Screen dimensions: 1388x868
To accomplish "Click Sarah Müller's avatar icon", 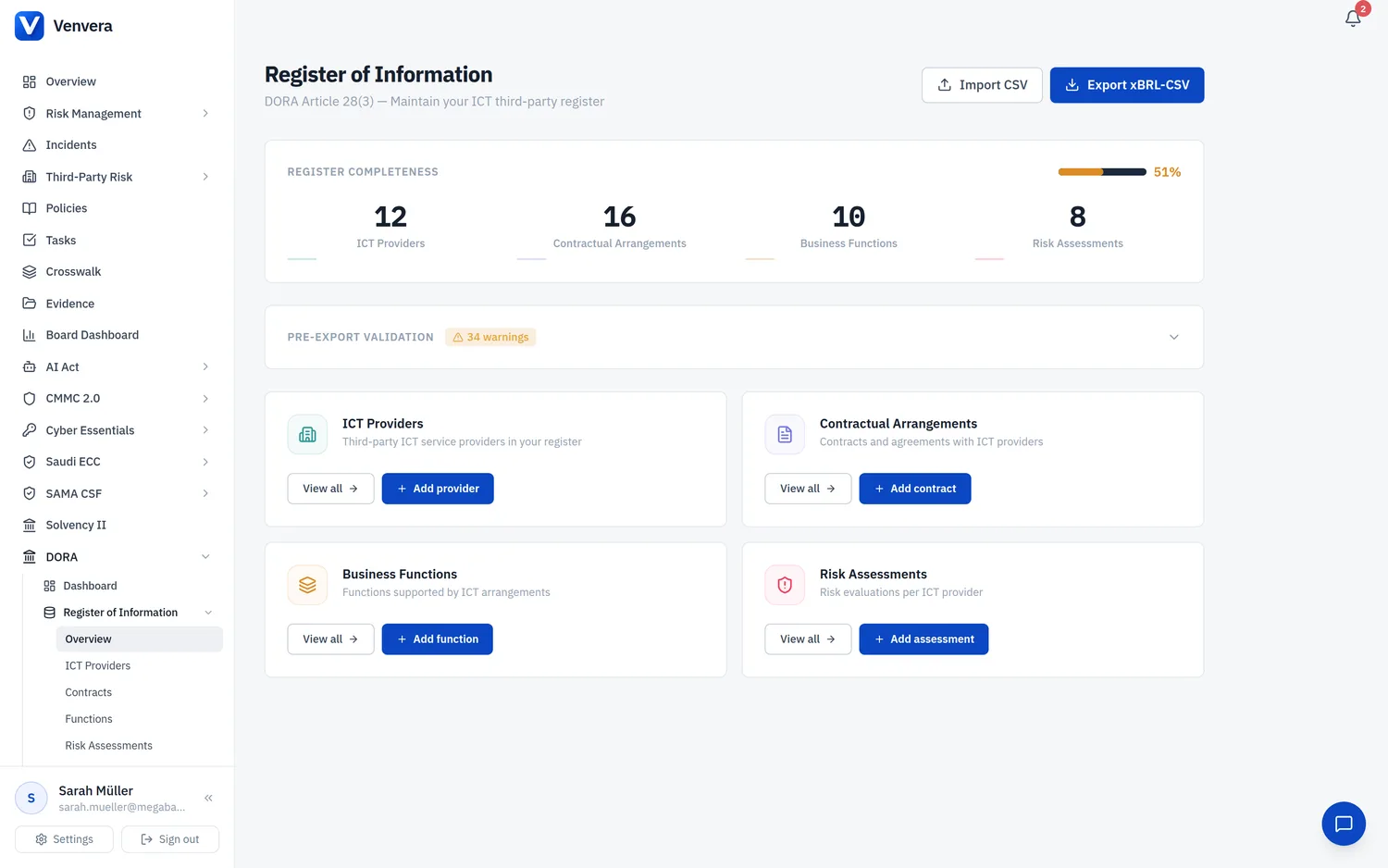I will 31,798.
